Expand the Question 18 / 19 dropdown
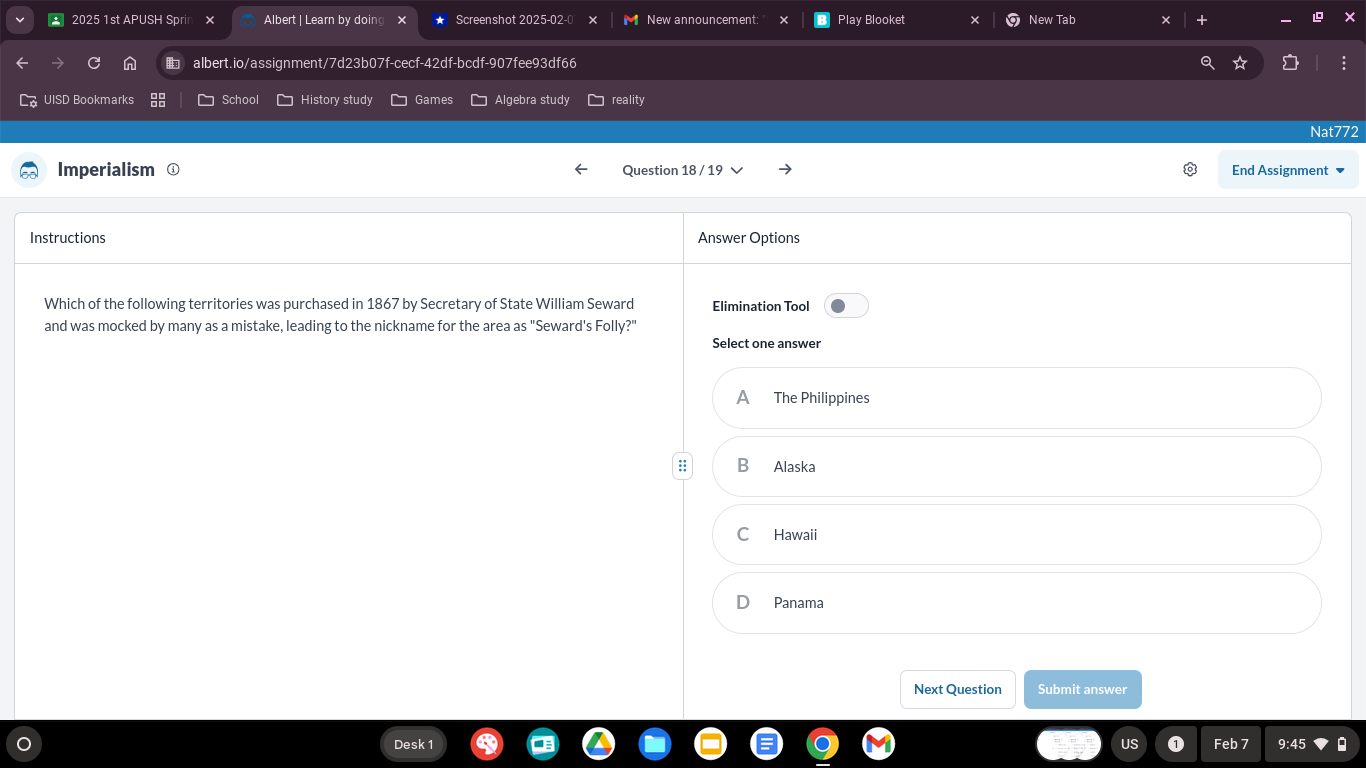This screenshot has height=768, width=1366. click(x=683, y=170)
